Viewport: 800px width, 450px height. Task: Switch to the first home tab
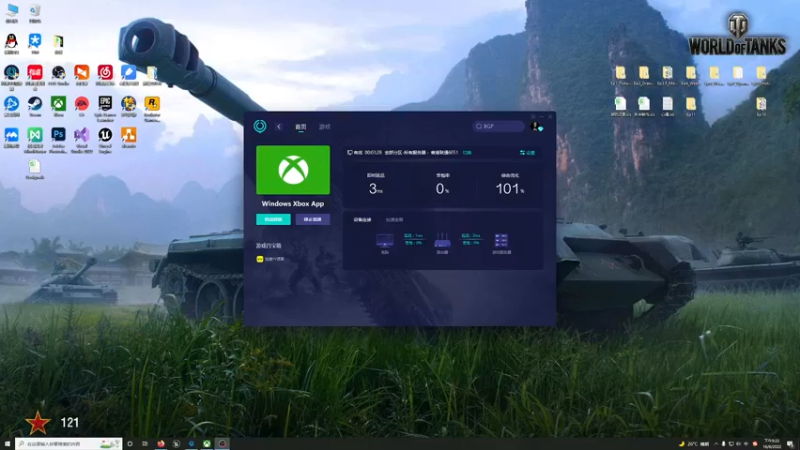tap(301, 127)
